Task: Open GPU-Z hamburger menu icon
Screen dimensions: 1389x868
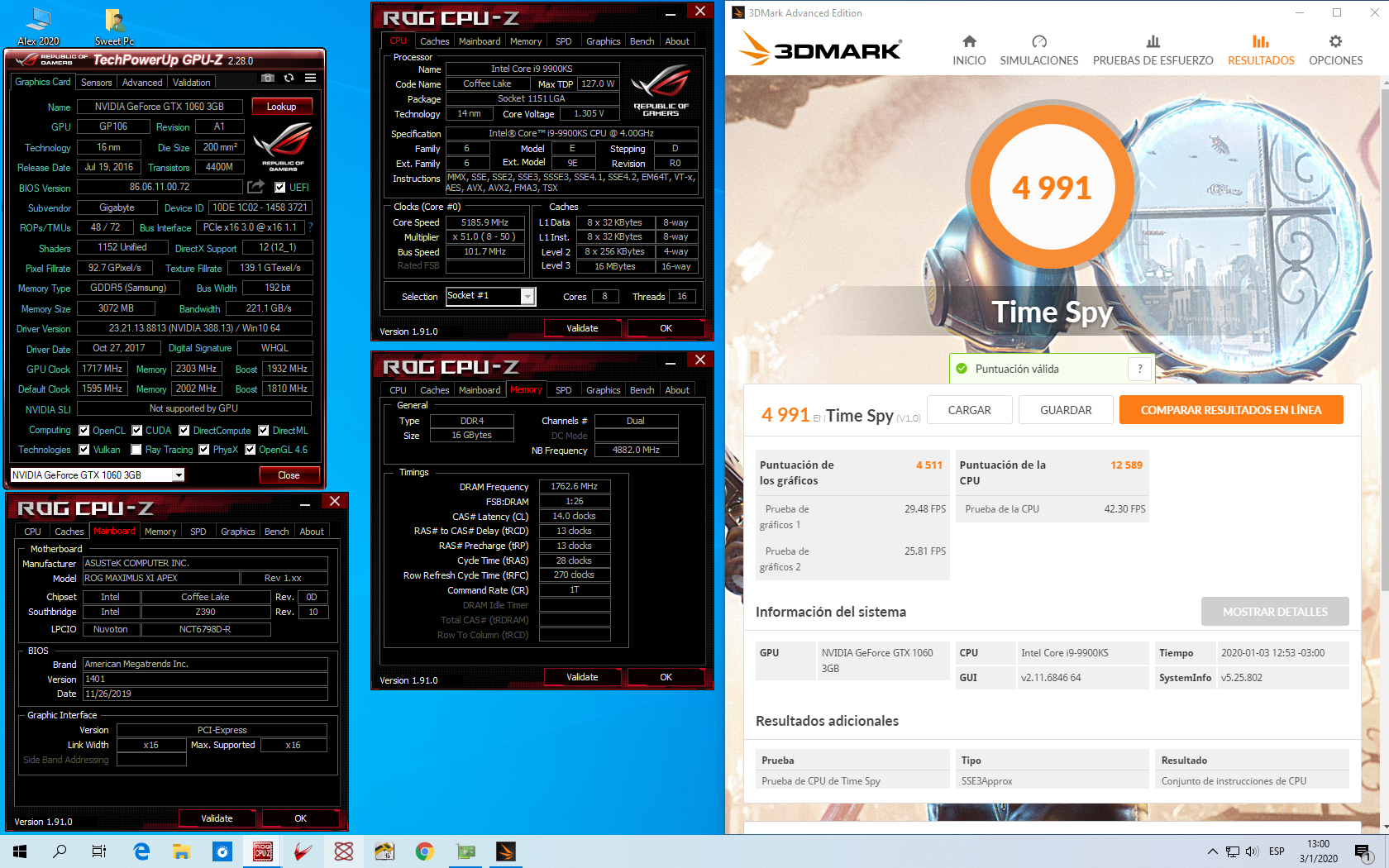Action: point(310,78)
